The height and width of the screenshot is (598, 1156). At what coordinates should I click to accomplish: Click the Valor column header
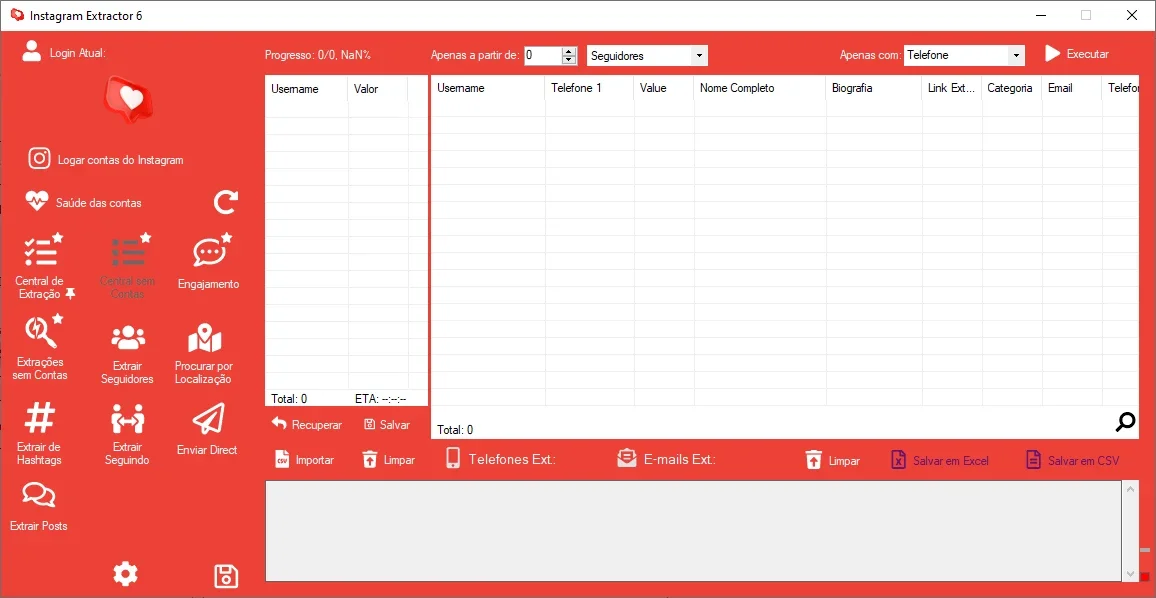[377, 88]
